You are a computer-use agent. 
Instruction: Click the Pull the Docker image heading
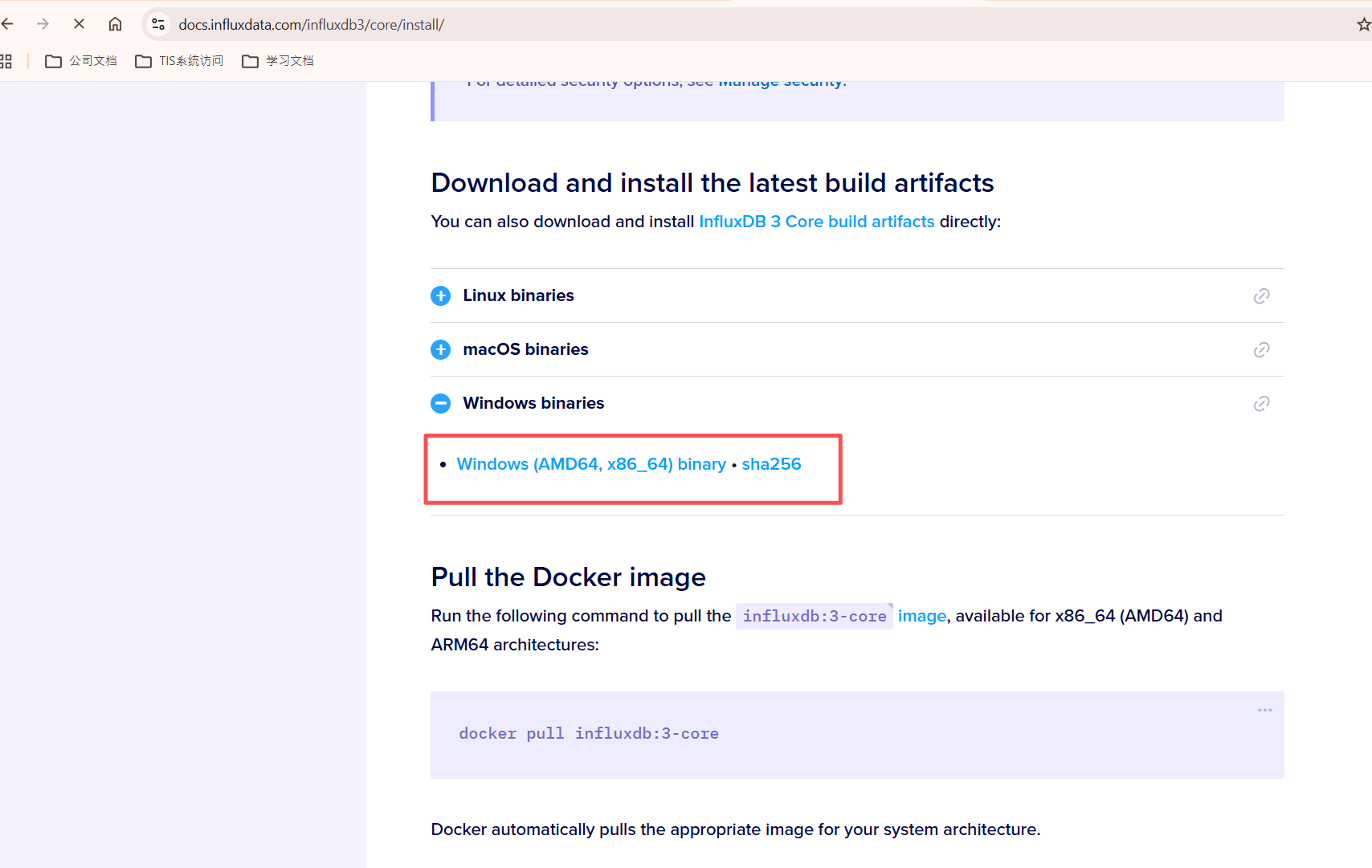point(568,577)
